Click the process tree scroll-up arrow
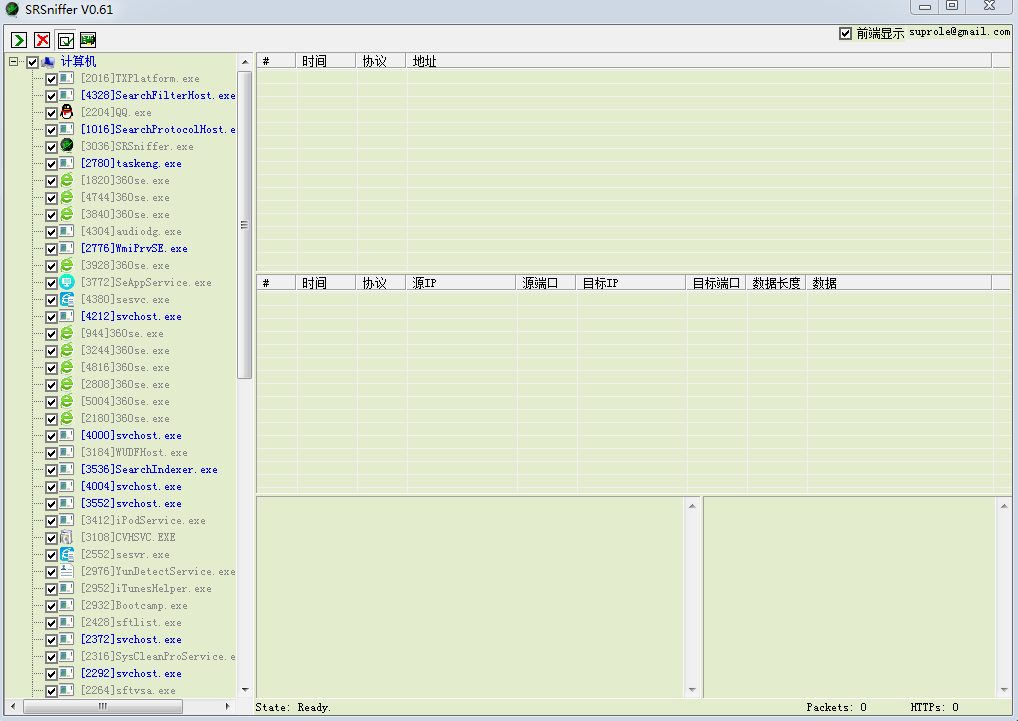1018x721 pixels. (x=245, y=62)
